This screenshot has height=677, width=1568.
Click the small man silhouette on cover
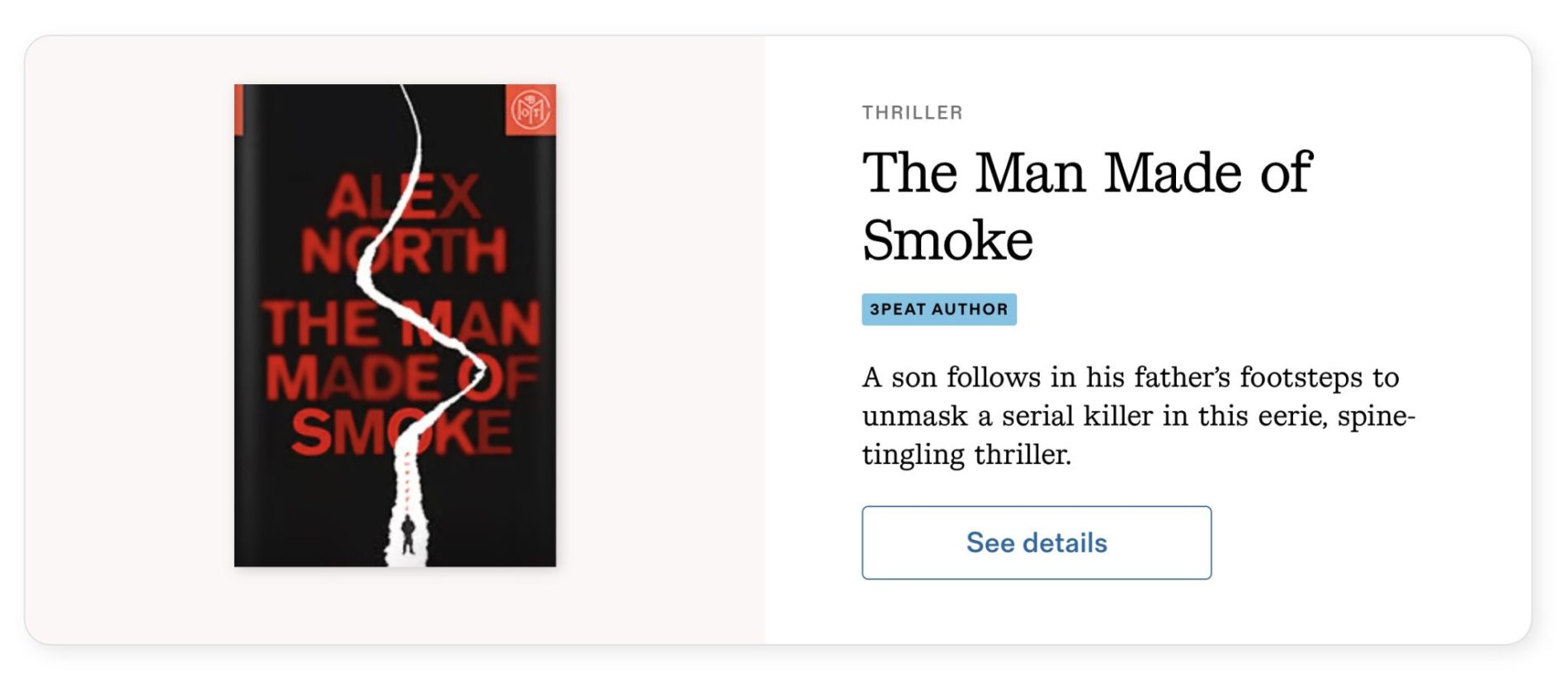[x=408, y=534]
